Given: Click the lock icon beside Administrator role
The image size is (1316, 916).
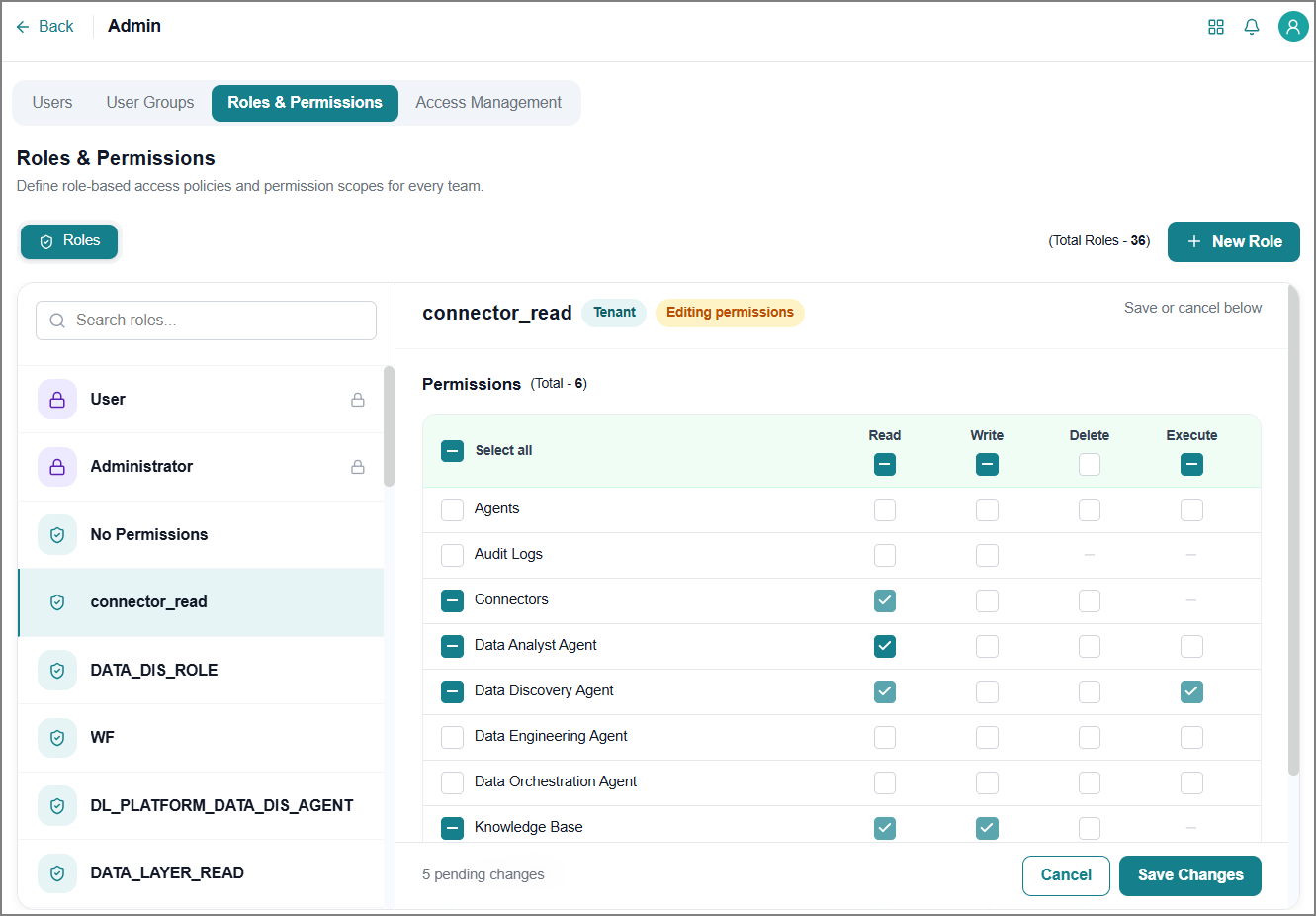Looking at the screenshot, I should 358,467.
